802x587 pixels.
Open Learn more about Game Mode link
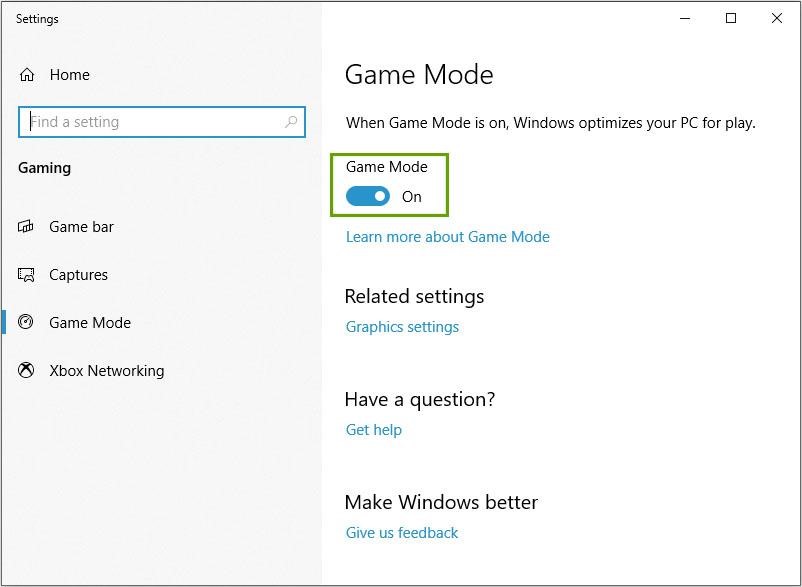click(x=447, y=237)
